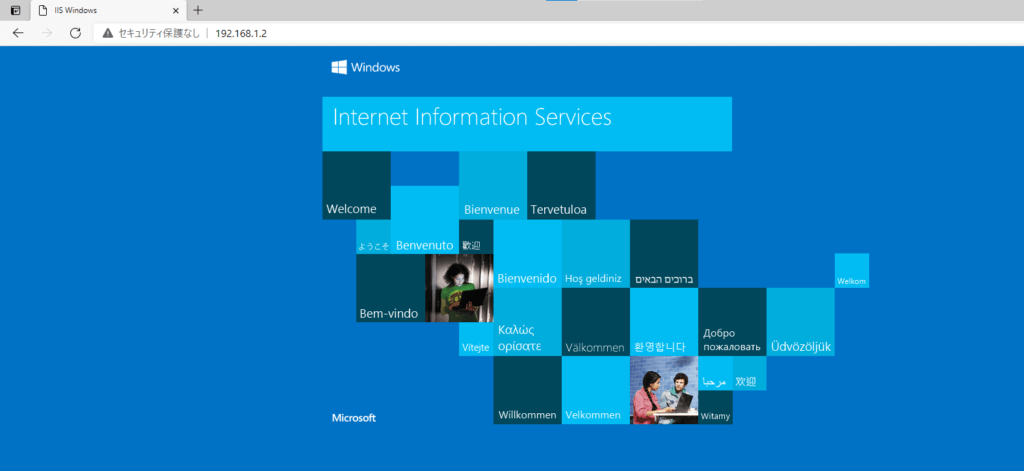Screen dimensions: 1024x471
Task: Click the Tervetuloa tile
Action: (x=561, y=186)
